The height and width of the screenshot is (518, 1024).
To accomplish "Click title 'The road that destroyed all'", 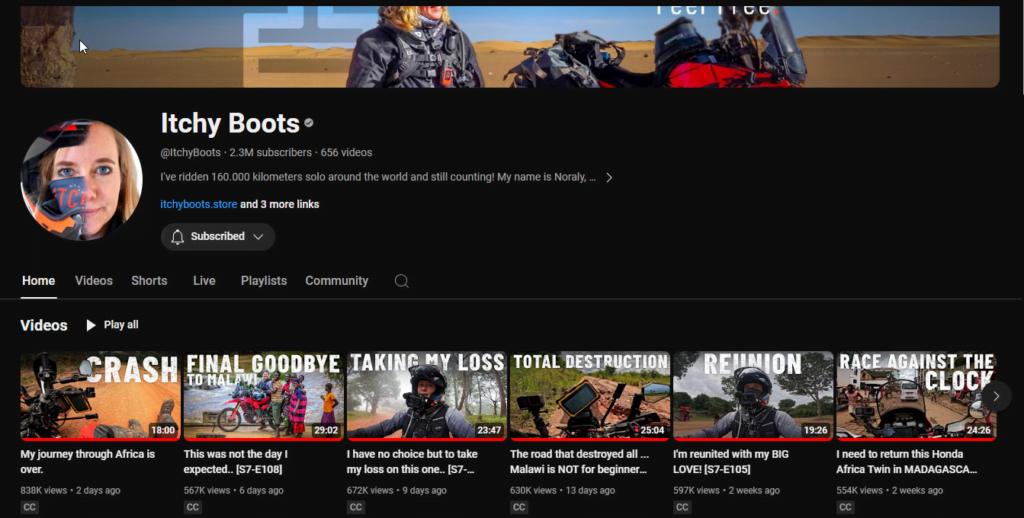I will point(579,462).
